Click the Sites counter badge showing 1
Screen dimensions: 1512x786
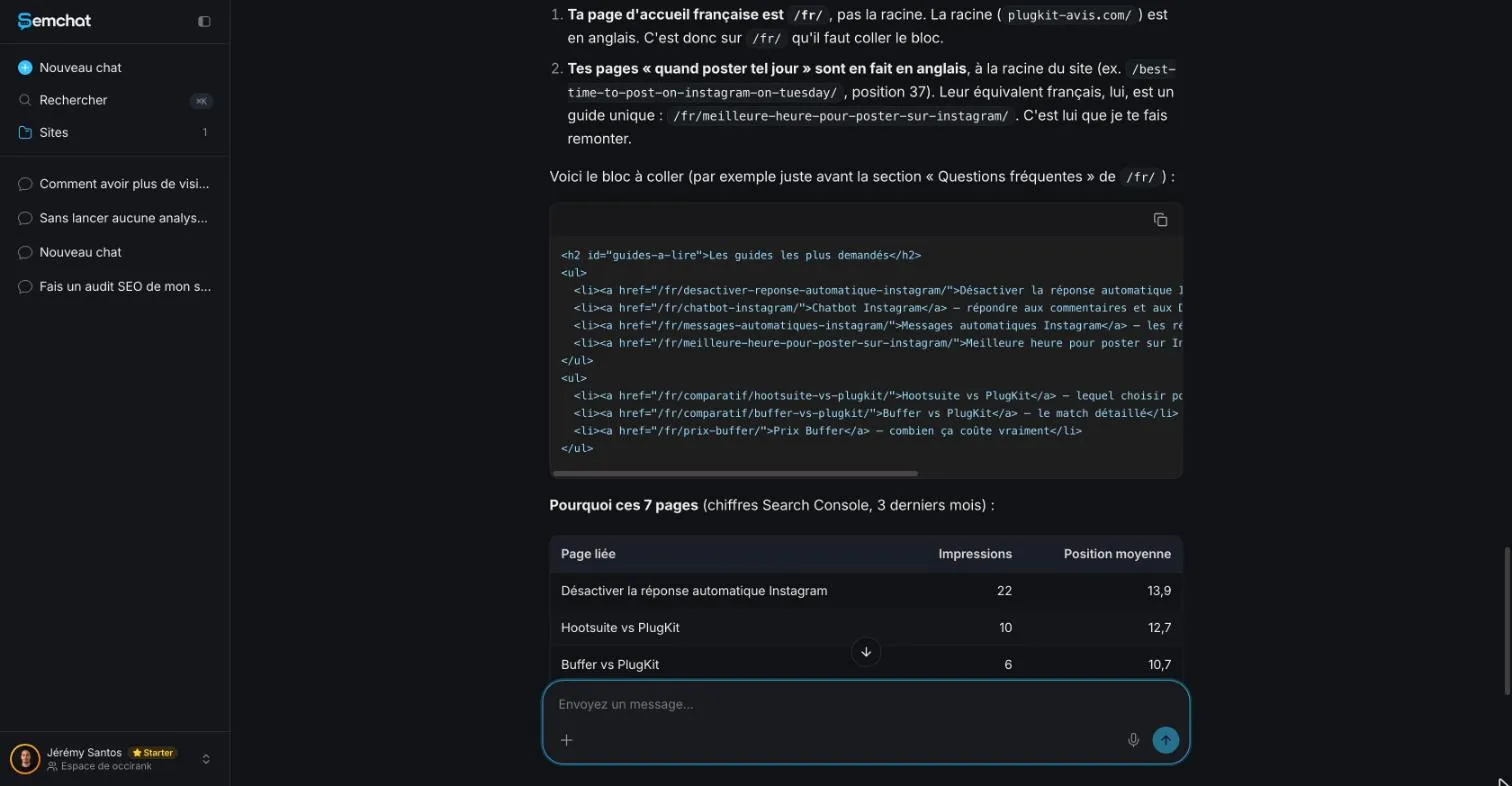[x=205, y=132]
